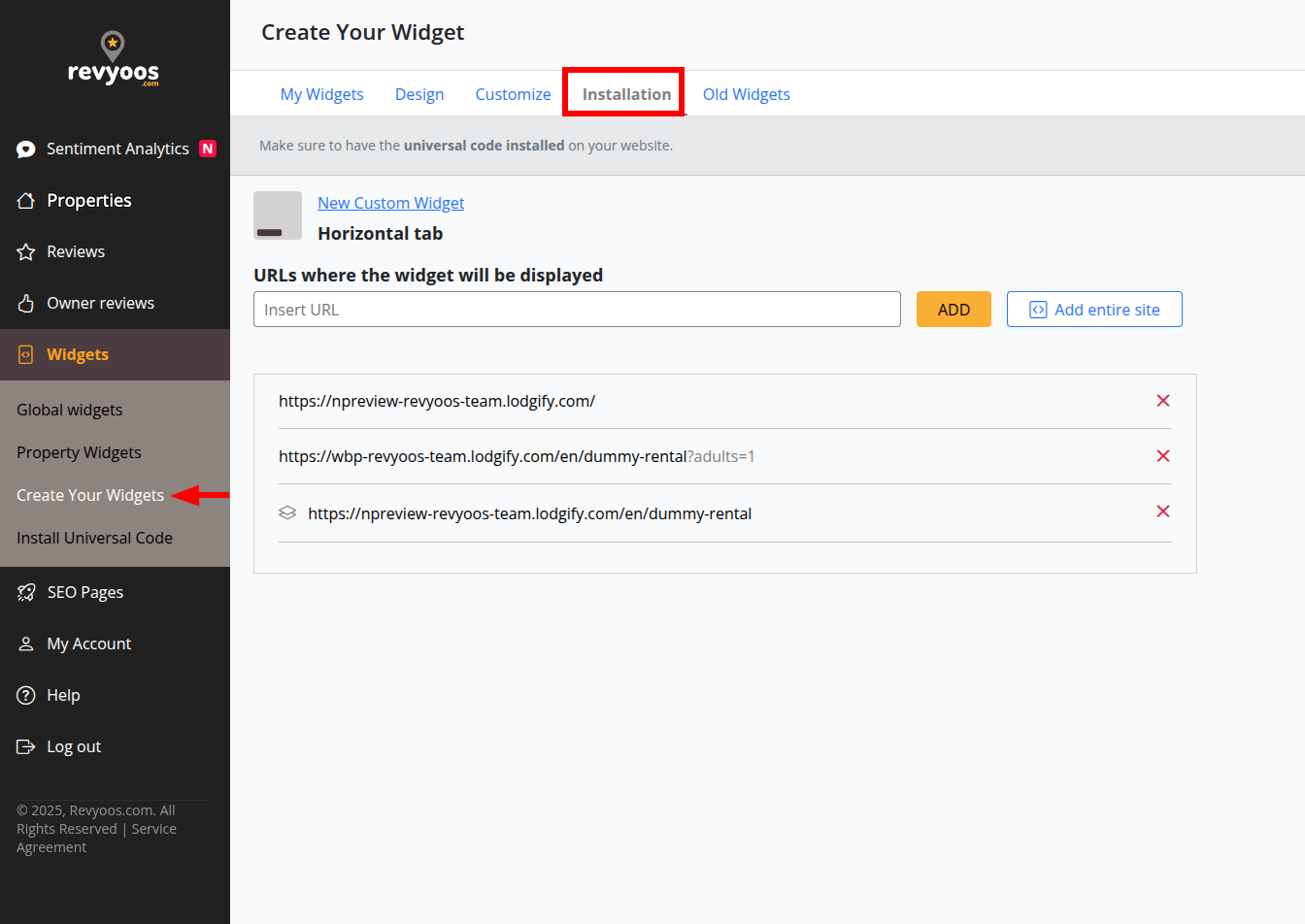Click the Horizontal tab widget thumbnail
The height and width of the screenshot is (924, 1305).
click(x=278, y=215)
